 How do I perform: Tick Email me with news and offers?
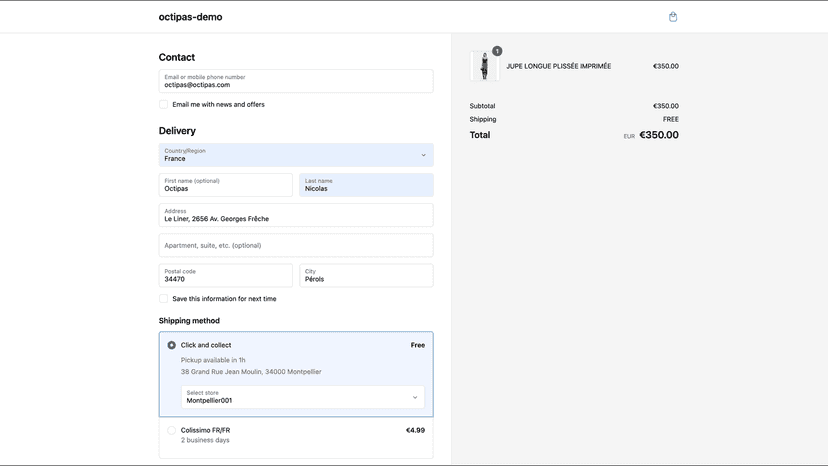[164, 105]
